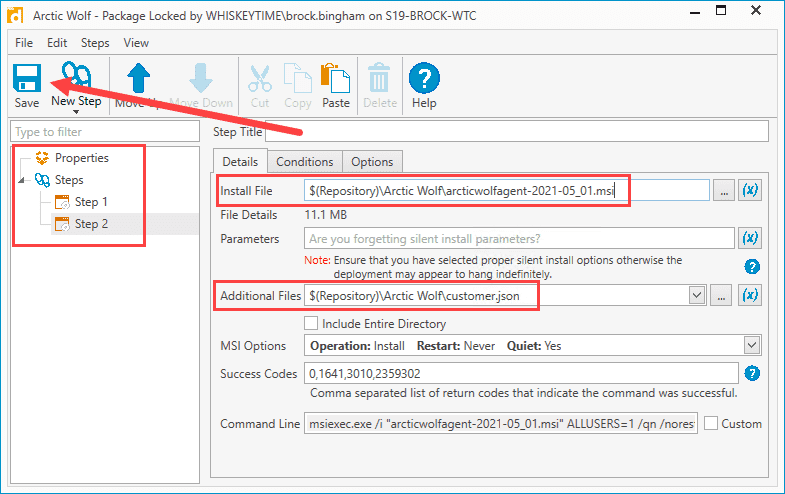785x494 pixels.
Task: Click the Step 2 installer icon
Action: [62, 224]
